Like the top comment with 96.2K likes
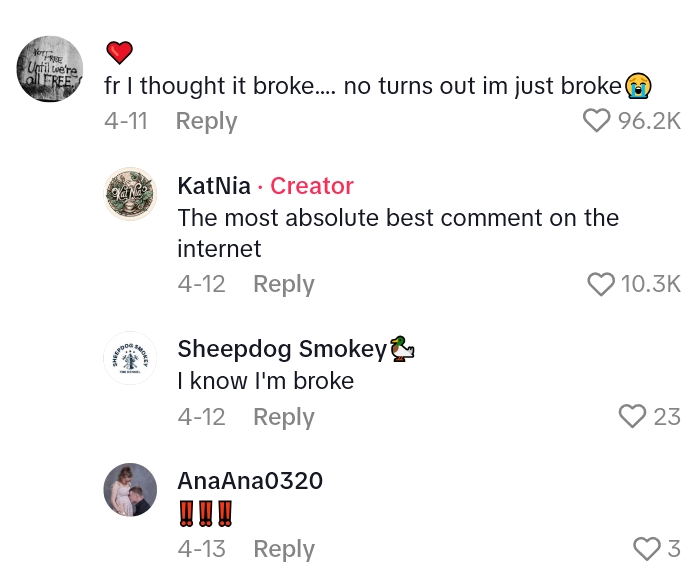Screen dimensions: 692x584 [597, 121]
